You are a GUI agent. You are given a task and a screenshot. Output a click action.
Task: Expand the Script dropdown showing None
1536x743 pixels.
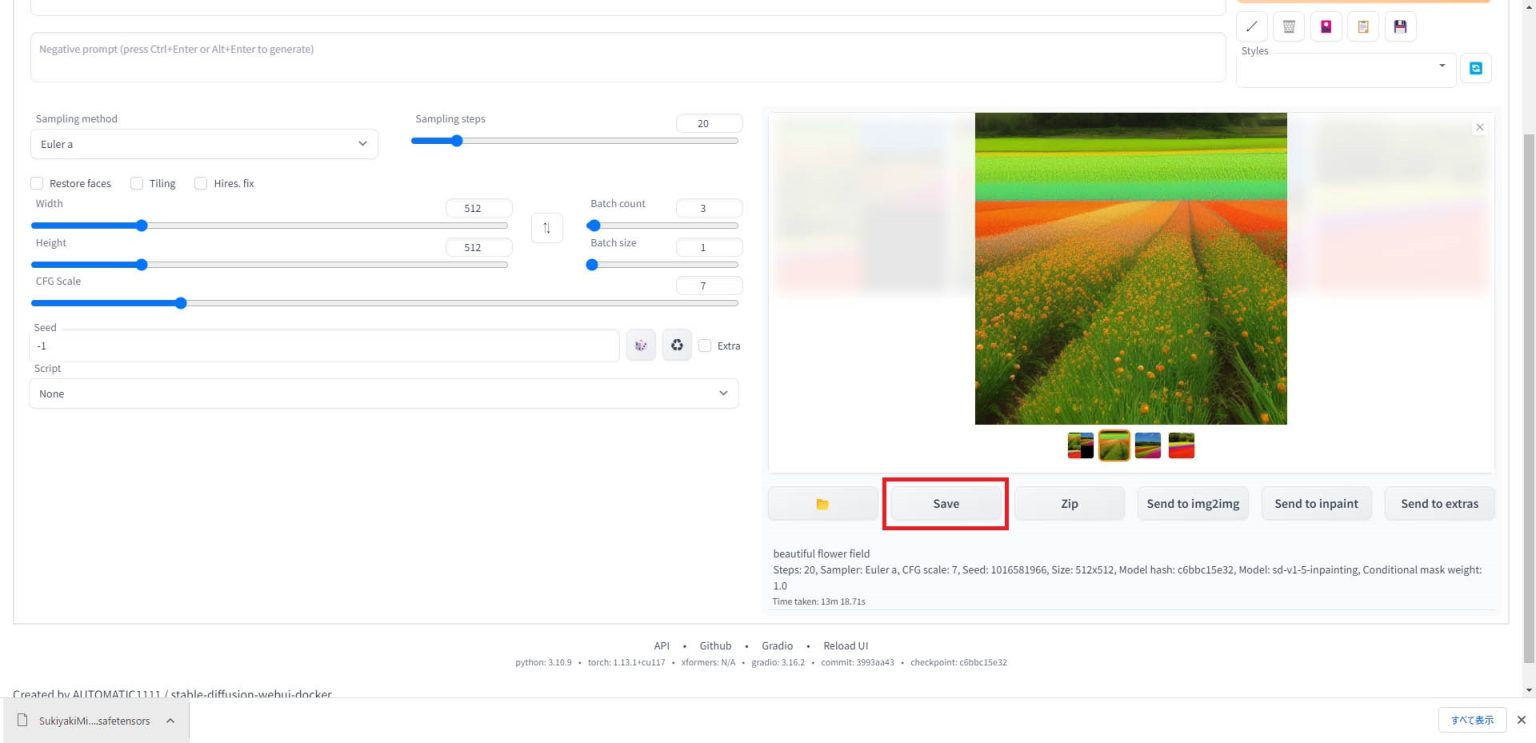pyautogui.click(x=384, y=393)
